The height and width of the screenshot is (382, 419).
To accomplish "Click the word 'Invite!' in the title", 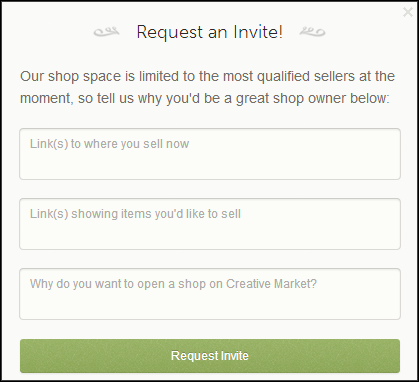I will click(258, 32).
